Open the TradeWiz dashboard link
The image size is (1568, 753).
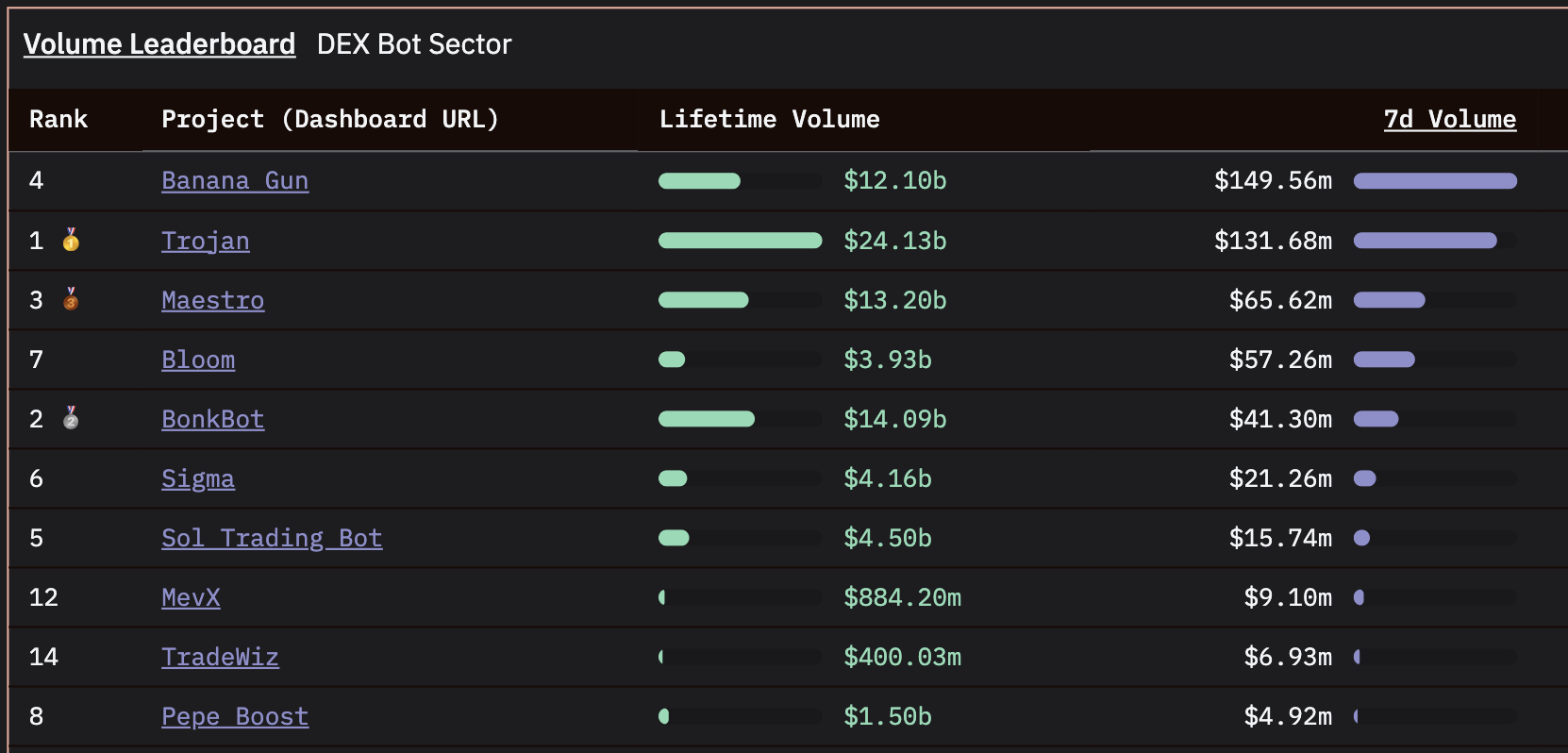pos(220,657)
